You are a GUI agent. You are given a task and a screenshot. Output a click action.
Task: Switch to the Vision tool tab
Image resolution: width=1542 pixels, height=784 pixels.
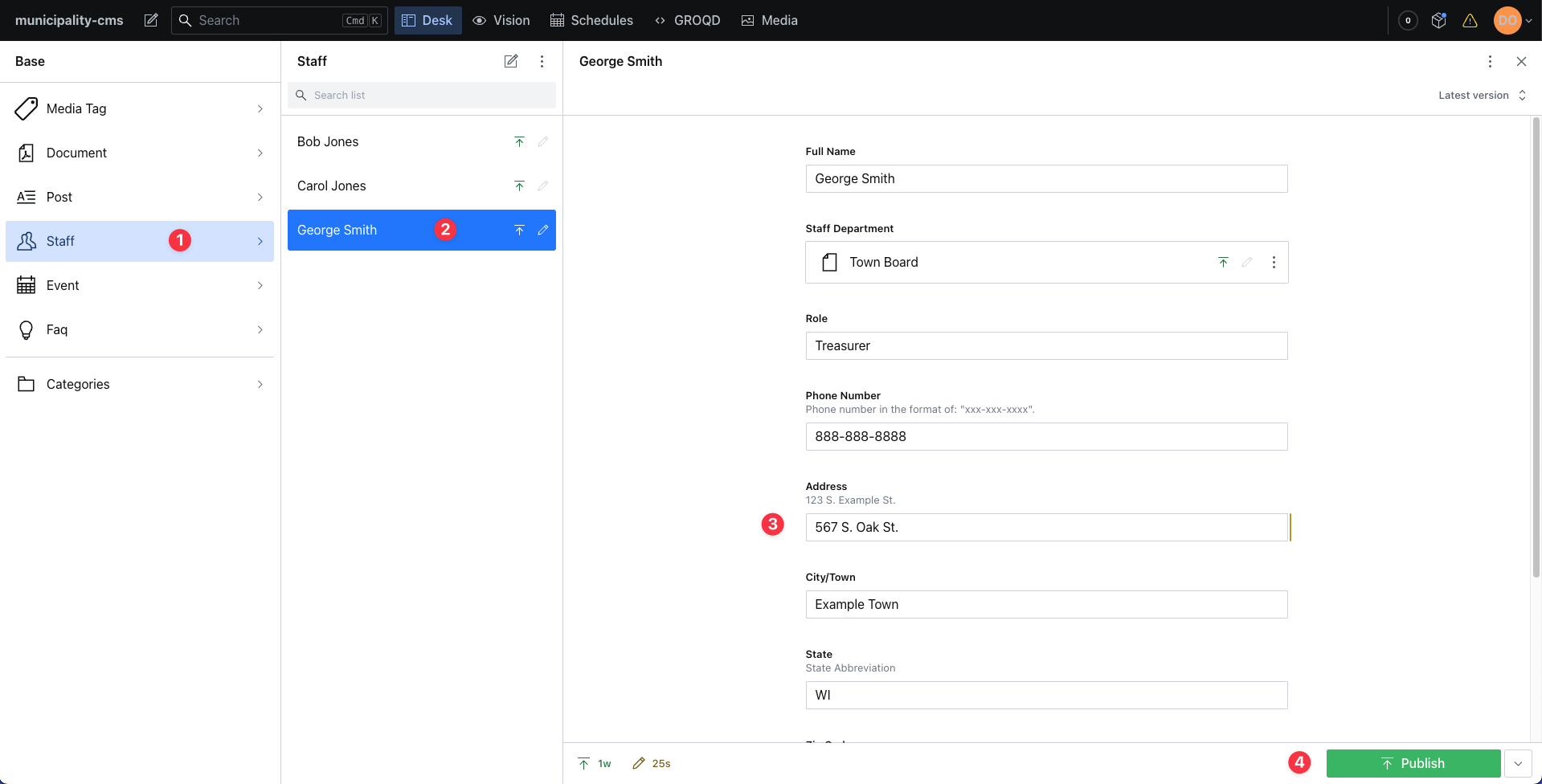pyautogui.click(x=501, y=20)
